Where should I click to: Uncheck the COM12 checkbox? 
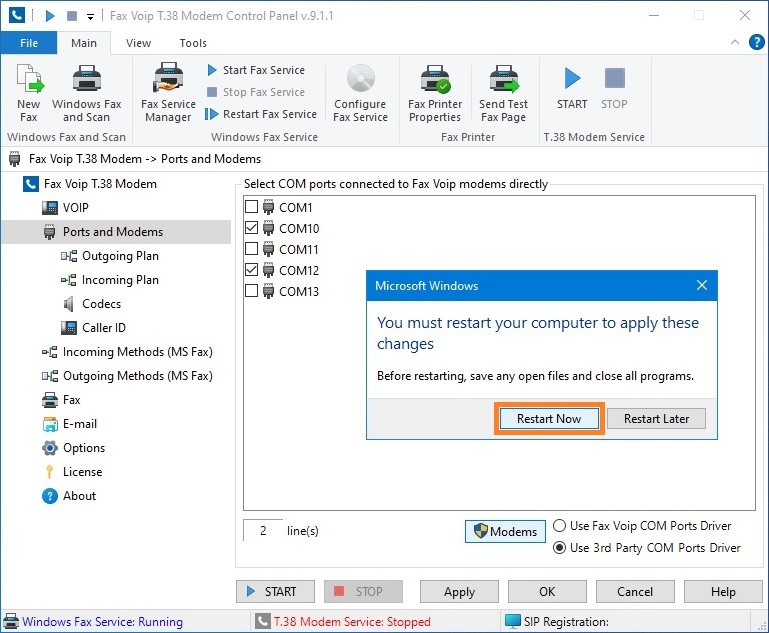click(x=252, y=270)
